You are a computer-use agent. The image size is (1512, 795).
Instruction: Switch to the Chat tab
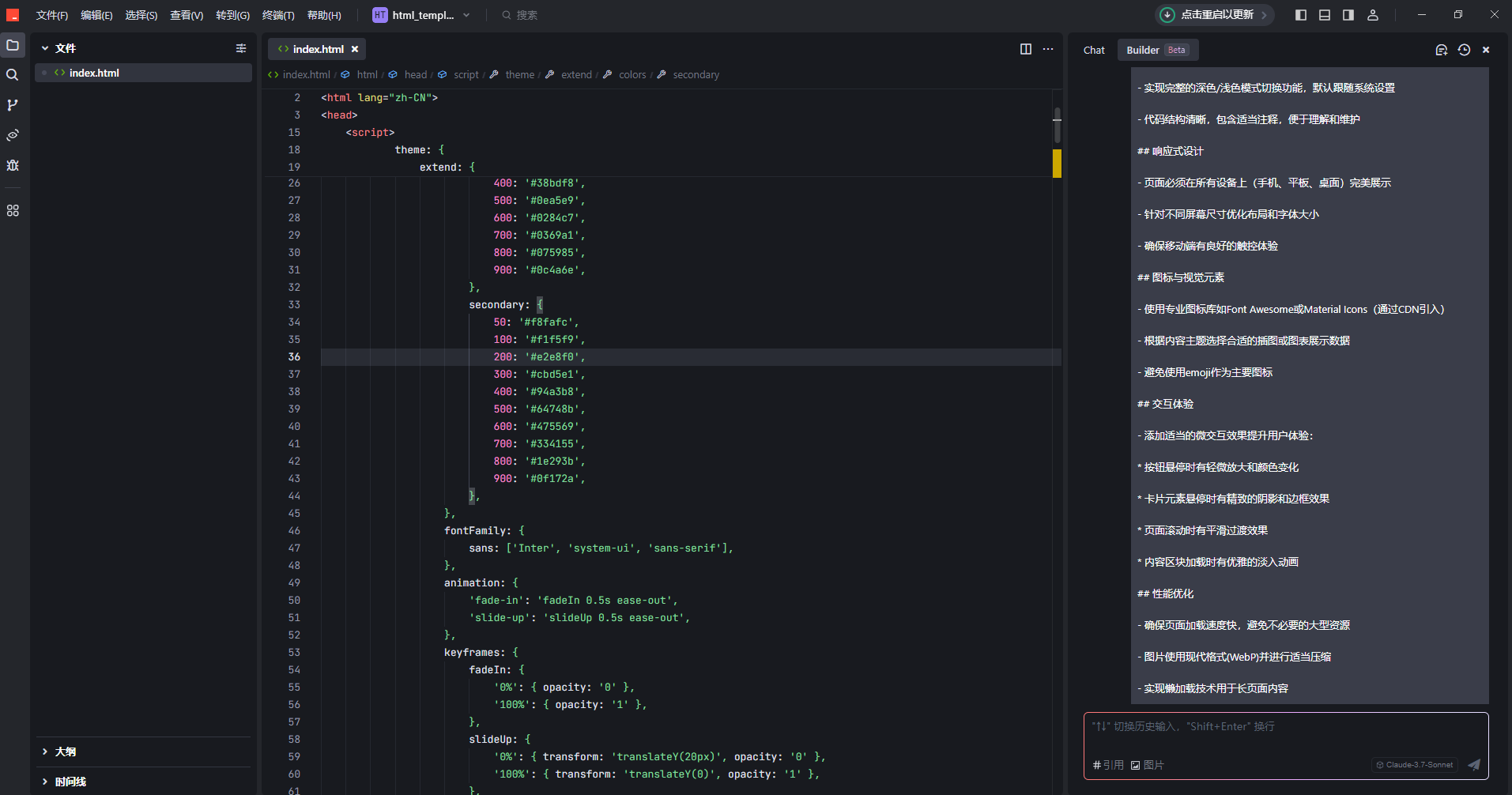[1094, 50]
